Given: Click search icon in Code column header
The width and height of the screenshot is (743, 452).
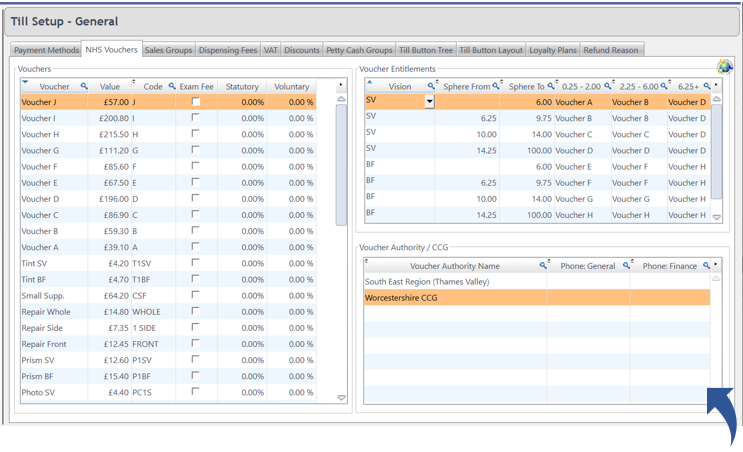Looking at the screenshot, I should [x=172, y=86].
